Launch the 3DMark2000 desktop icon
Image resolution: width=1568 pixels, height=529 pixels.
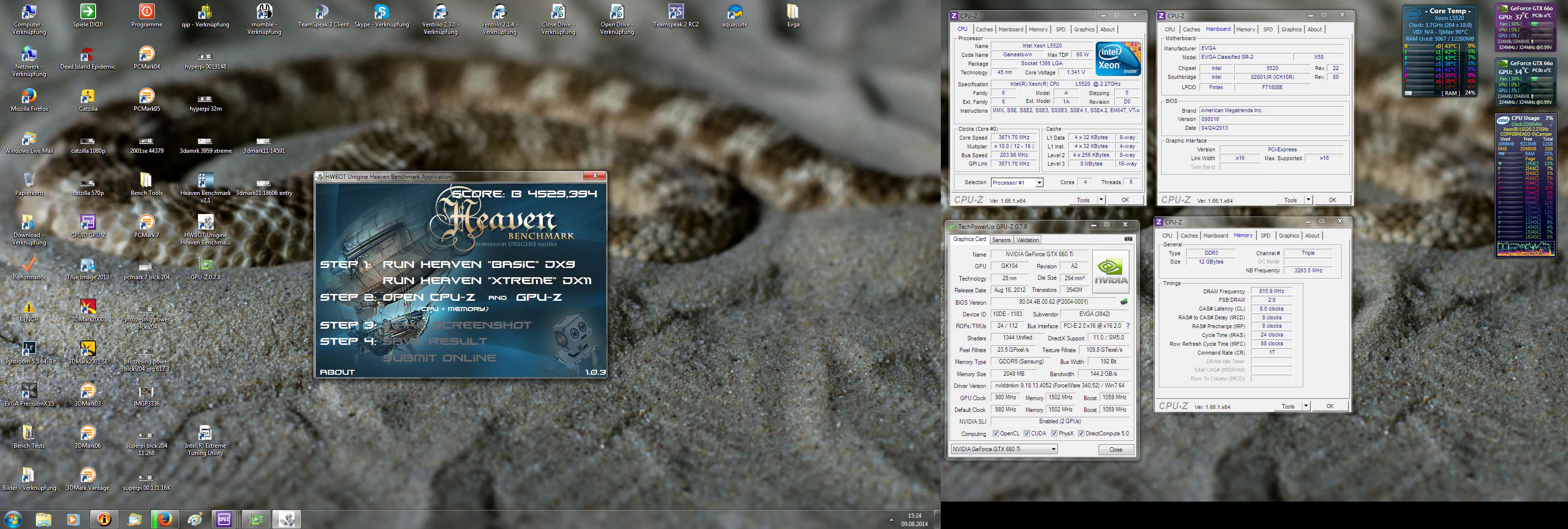pyautogui.click(x=88, y=310)
